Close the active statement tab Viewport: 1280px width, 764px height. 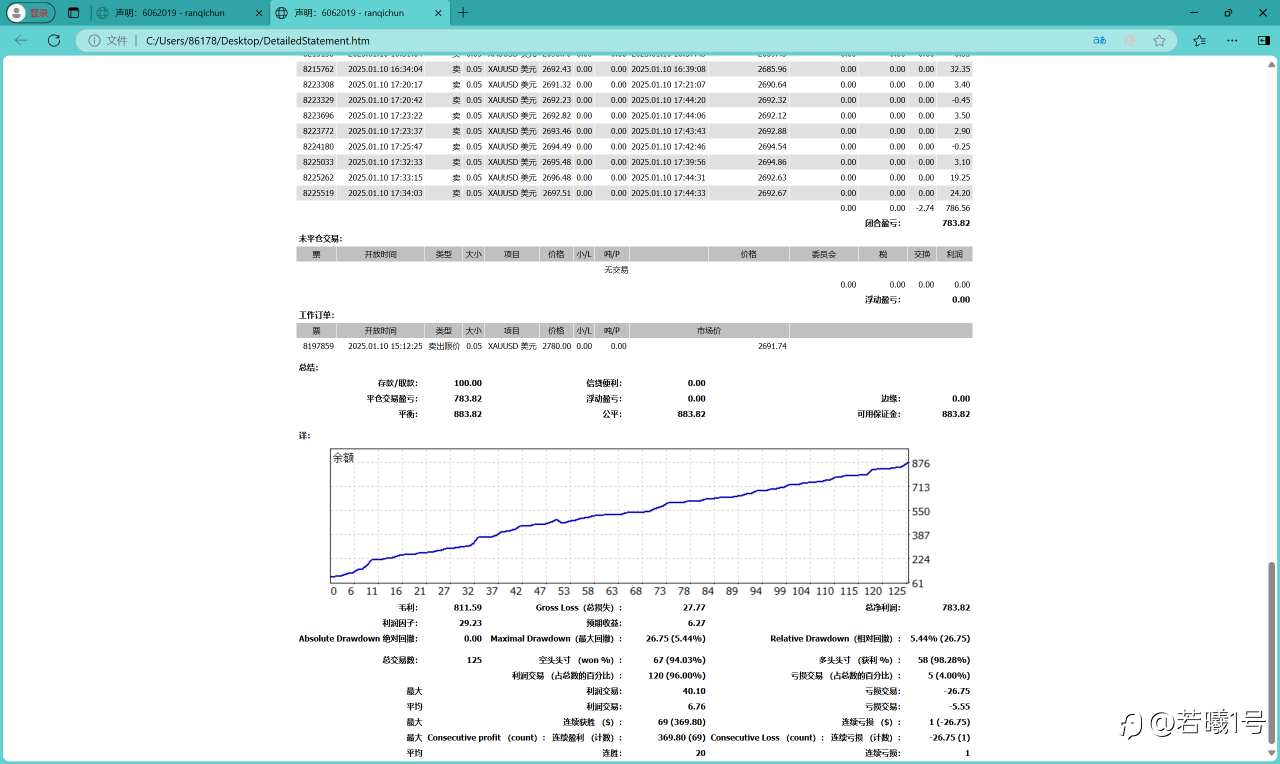(x=438, y=13)
